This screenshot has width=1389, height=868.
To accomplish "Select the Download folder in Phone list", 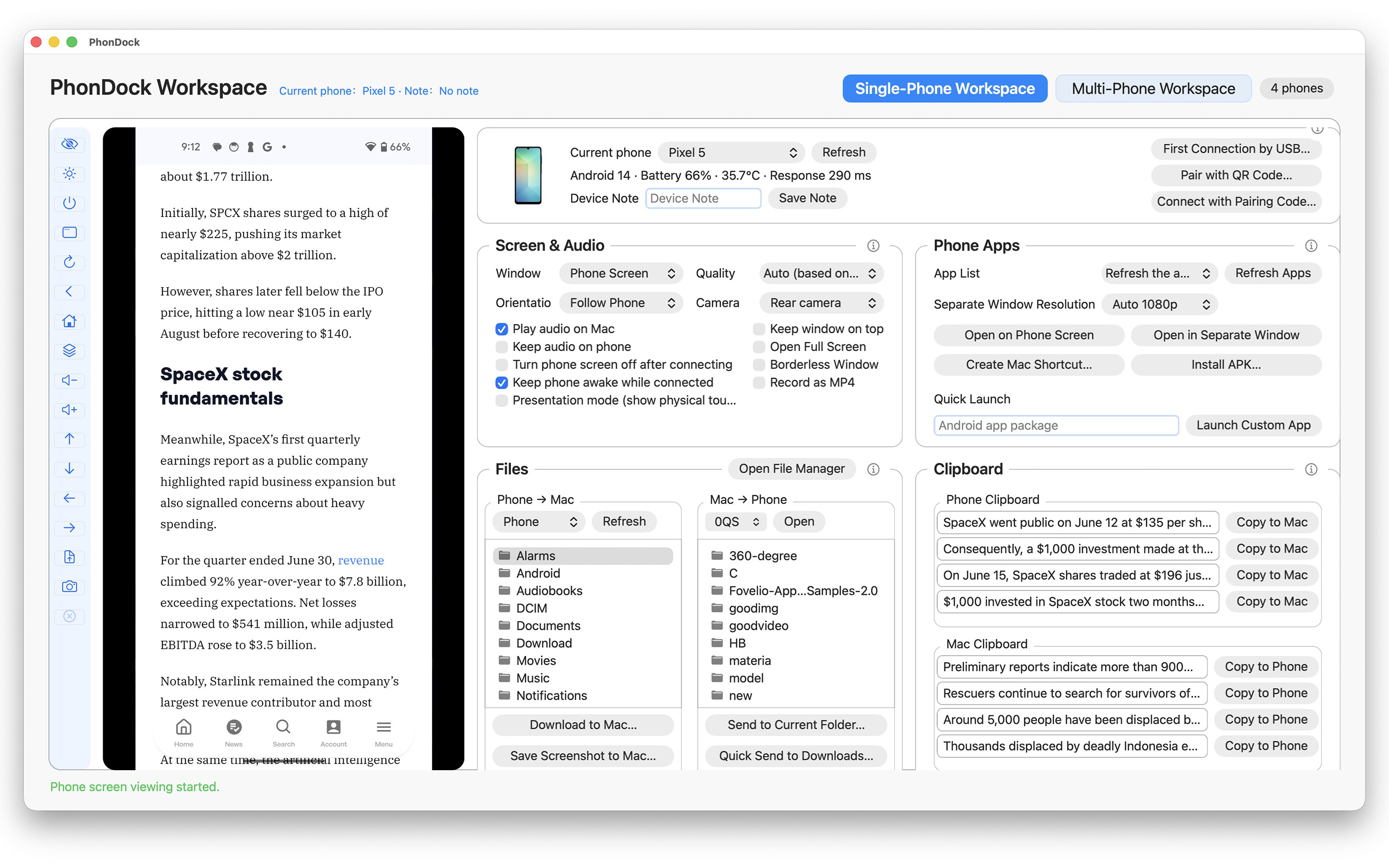I will (583, 643).
